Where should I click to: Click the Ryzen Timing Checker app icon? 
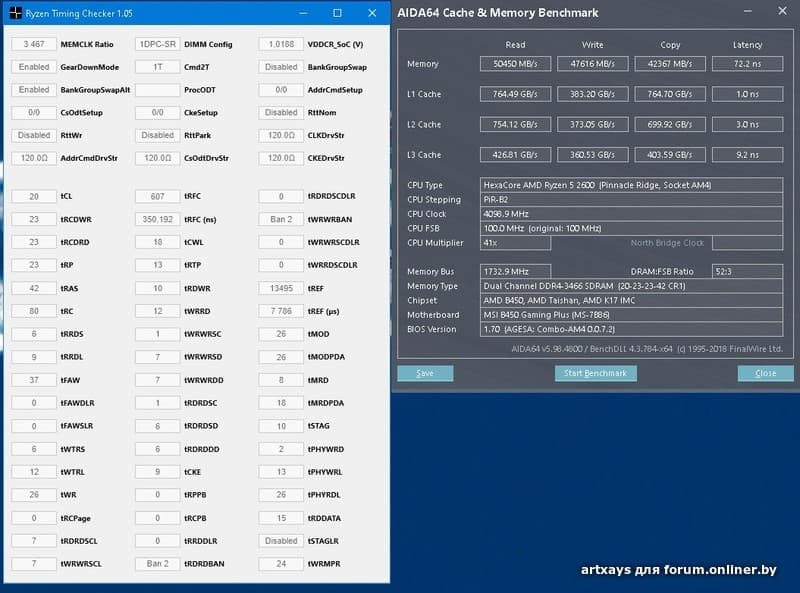(14, 13)
